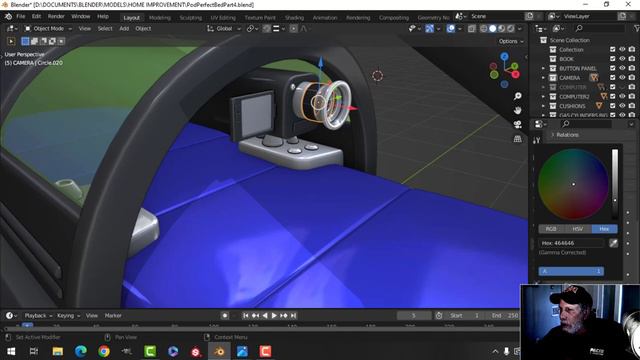Screen dimensions: 640x360
Task: Click the viewport zoom magnifier icon
Action: click(x=517, y=96)
